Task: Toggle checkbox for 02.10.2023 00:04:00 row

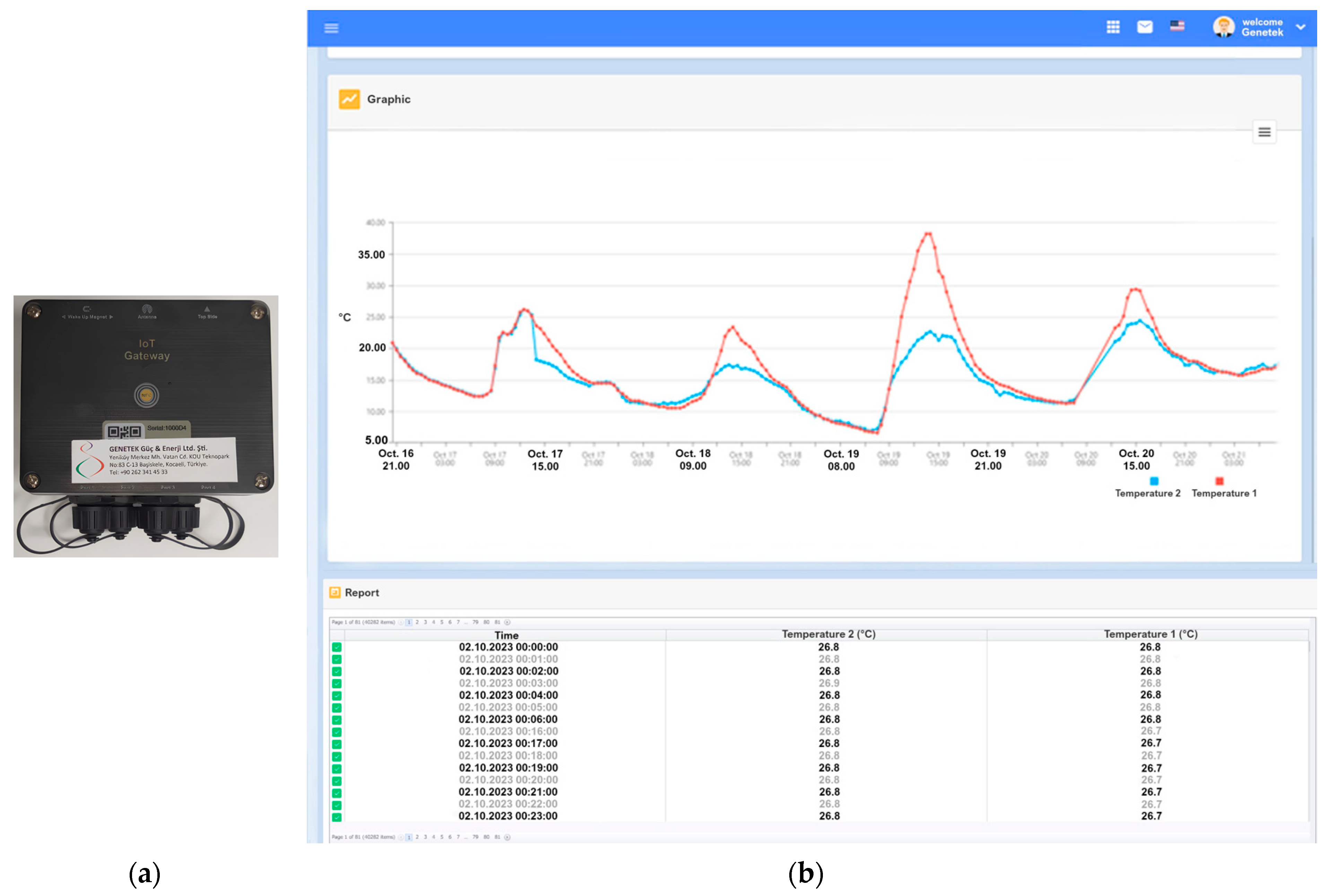Action: pos(337,695)
